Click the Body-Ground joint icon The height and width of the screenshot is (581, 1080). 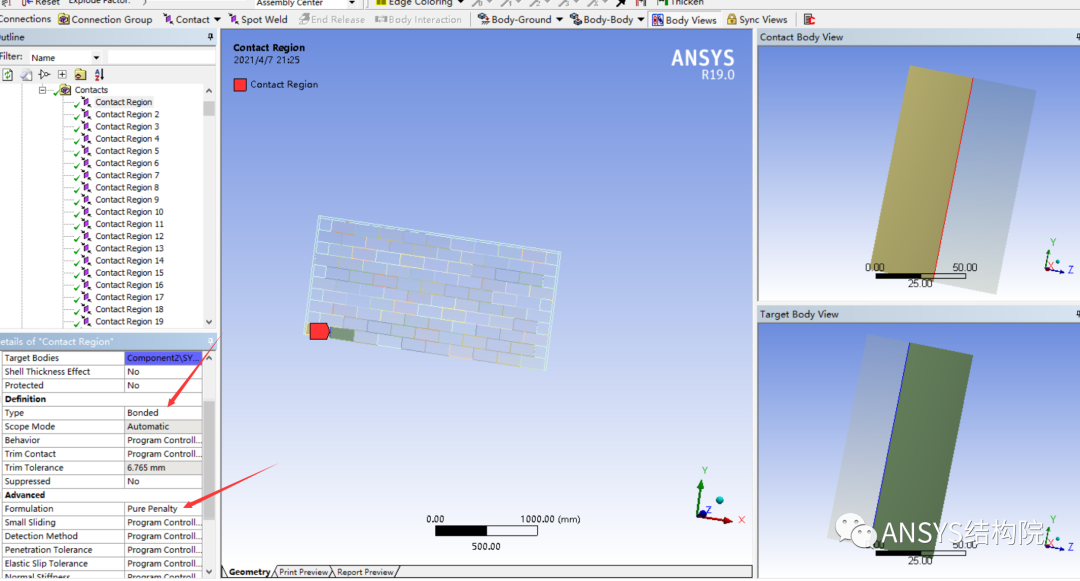tap(484, 19)
